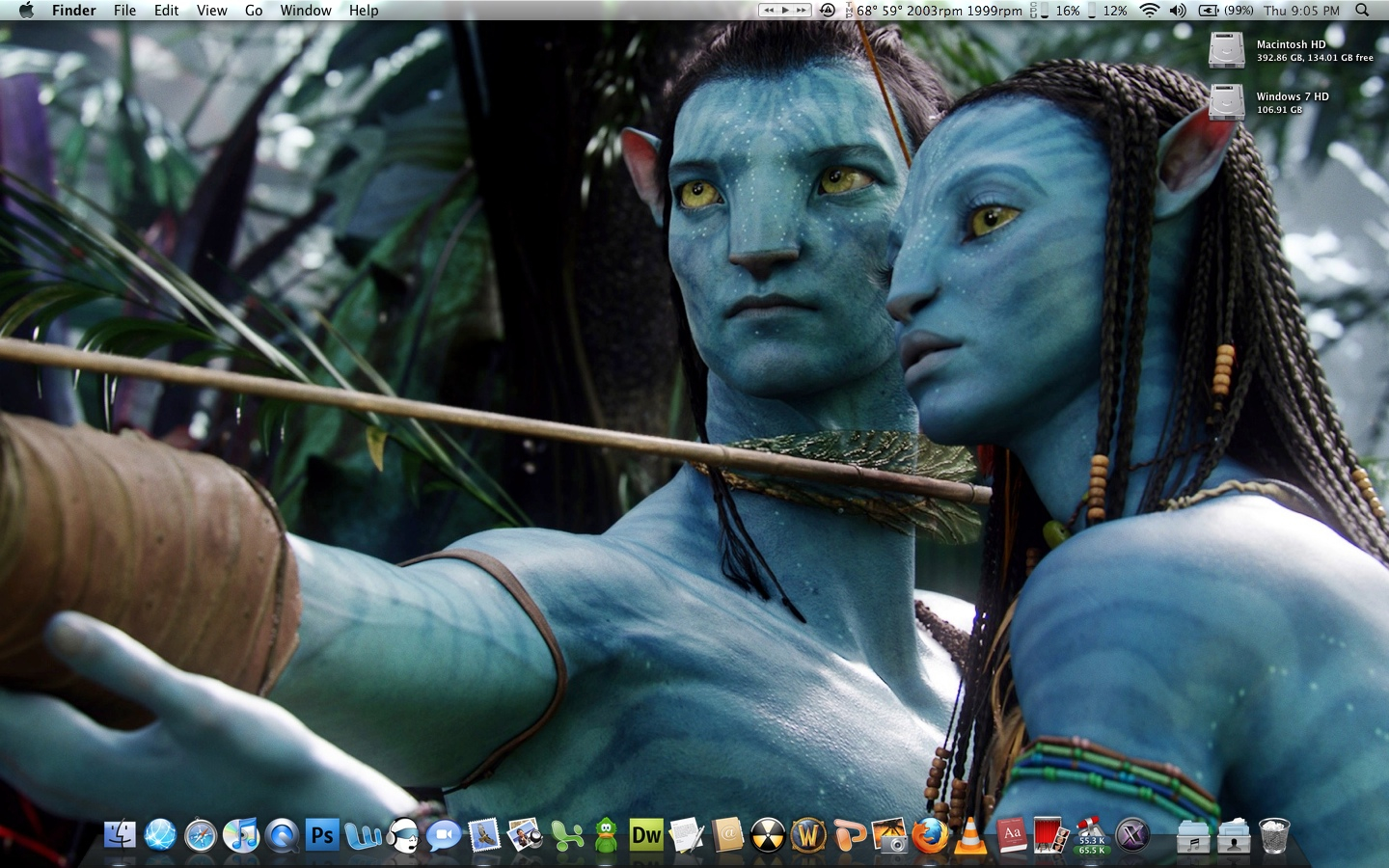Open Time Machine status menu icon
Image resolution: width=1389 pixels, height=868 pixels.
[828, 10]
